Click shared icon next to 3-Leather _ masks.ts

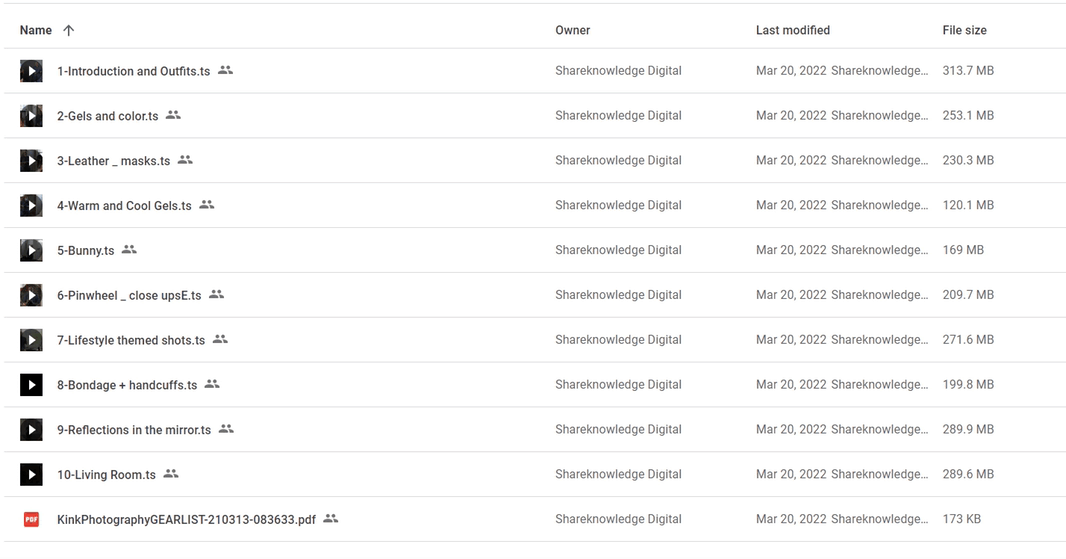(x=185, y=160)
